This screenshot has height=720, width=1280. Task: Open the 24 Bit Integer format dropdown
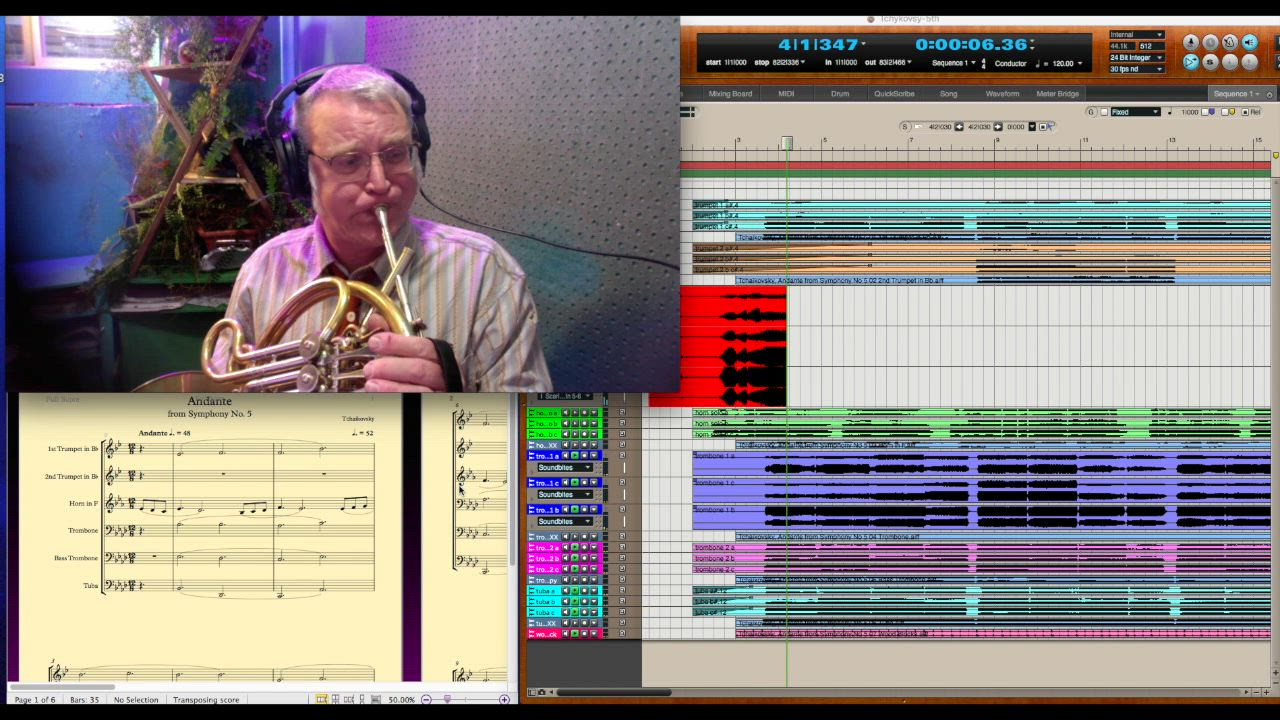pos(1136,58)
